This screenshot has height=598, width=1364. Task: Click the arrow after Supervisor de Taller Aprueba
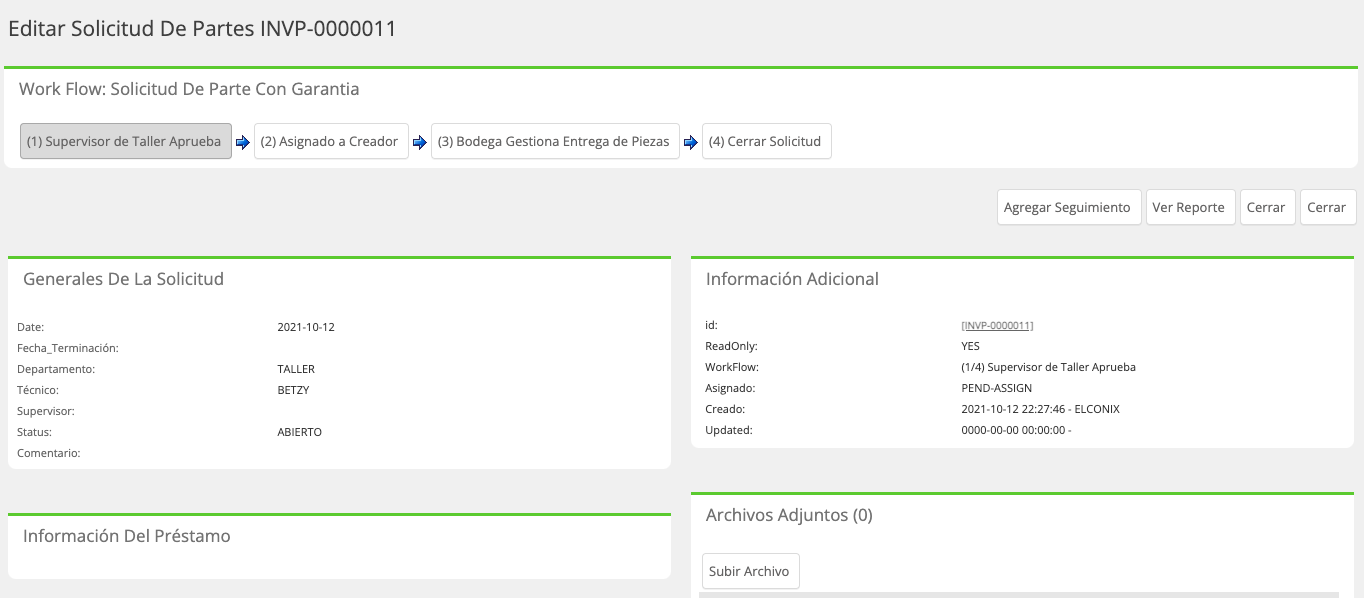(x=243, y=142)
